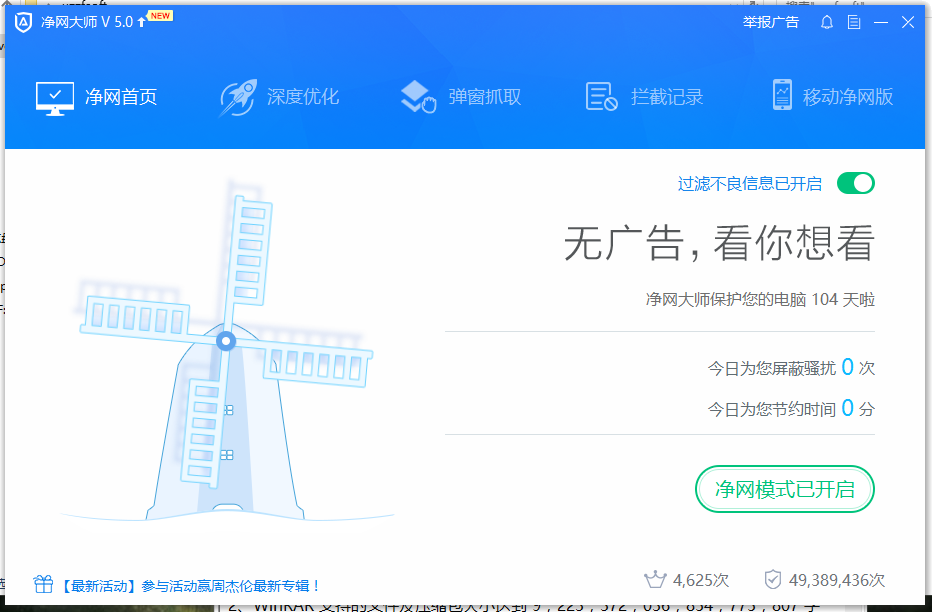Toggle the 过滤不良信息 switch

click(x=855, y=183)
